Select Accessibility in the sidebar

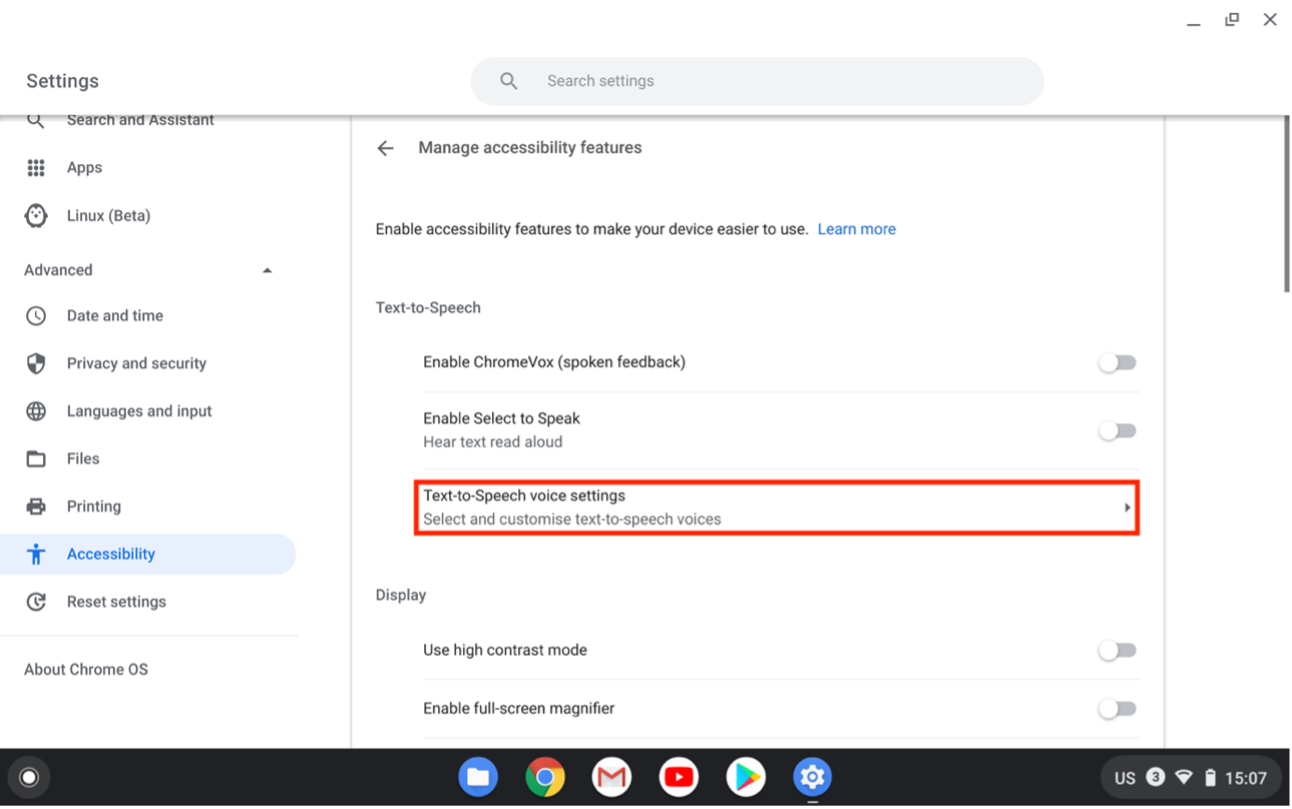(x=111, y=553)
